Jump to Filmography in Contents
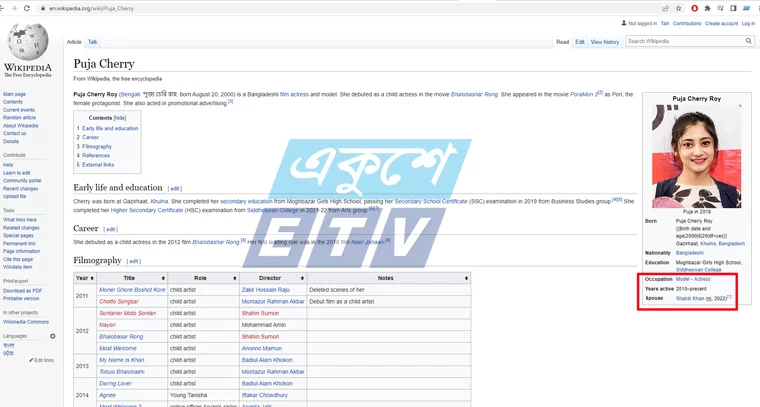Screen dimensions: 760x407 (x=97, y=146)
